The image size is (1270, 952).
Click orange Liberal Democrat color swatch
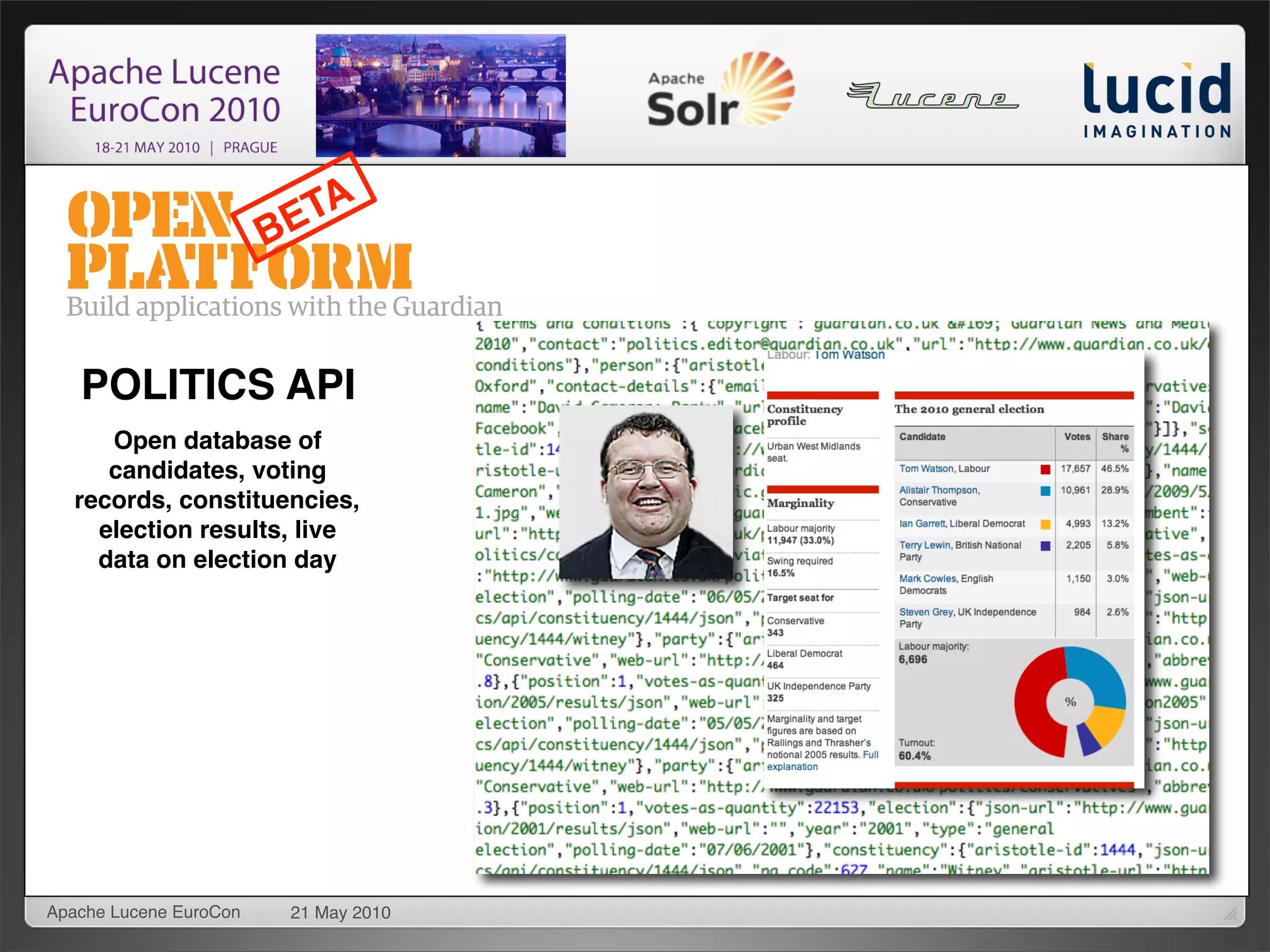coord(1046,524)
